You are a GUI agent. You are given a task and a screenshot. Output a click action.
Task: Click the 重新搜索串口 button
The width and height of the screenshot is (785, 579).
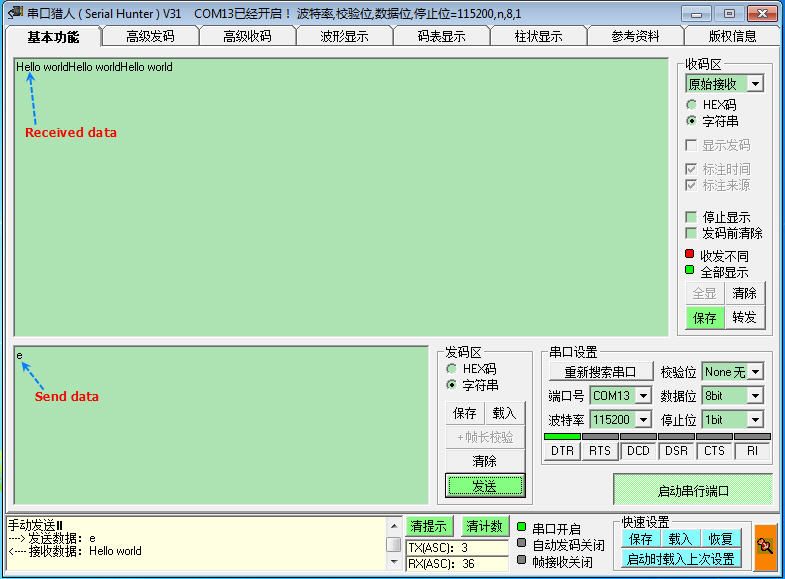click(601, 372)
